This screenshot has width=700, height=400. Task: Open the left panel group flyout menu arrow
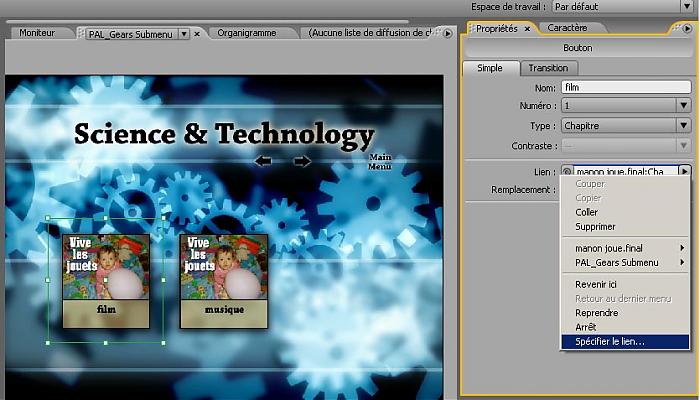[x=447, y=33]
